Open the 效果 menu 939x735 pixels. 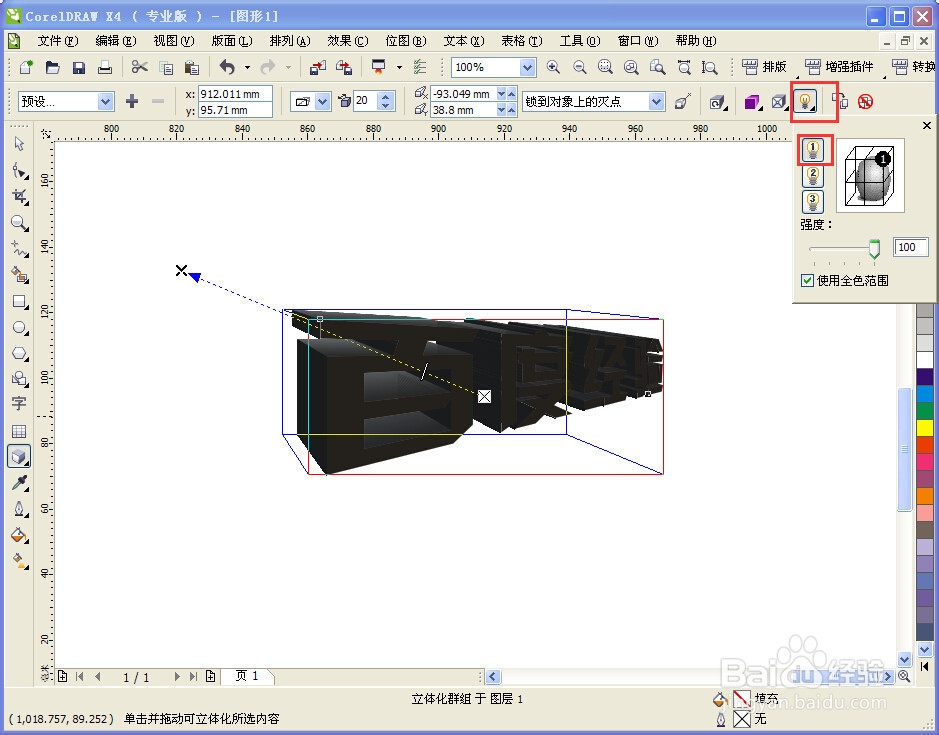[x=347, y=41]
